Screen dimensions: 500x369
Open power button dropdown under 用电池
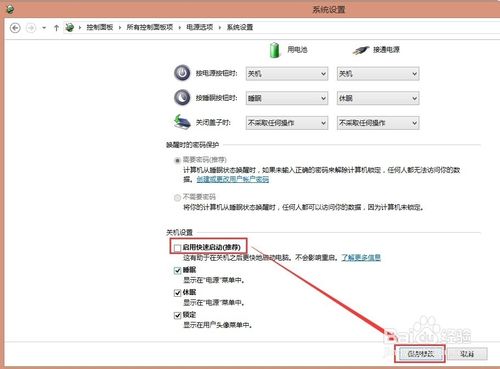287,74
